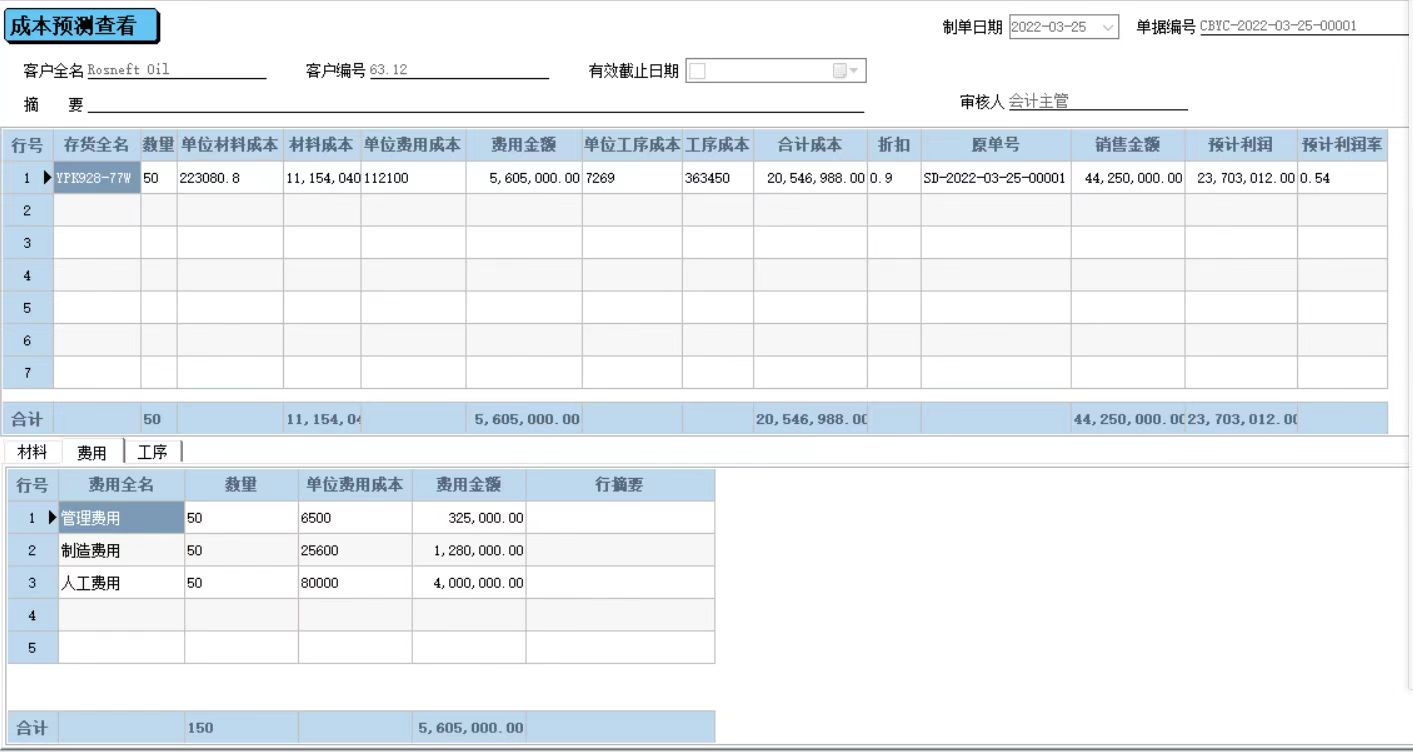Select the 制造费用 expense row cell
The image size is (1413, 752).
[121, 550]
